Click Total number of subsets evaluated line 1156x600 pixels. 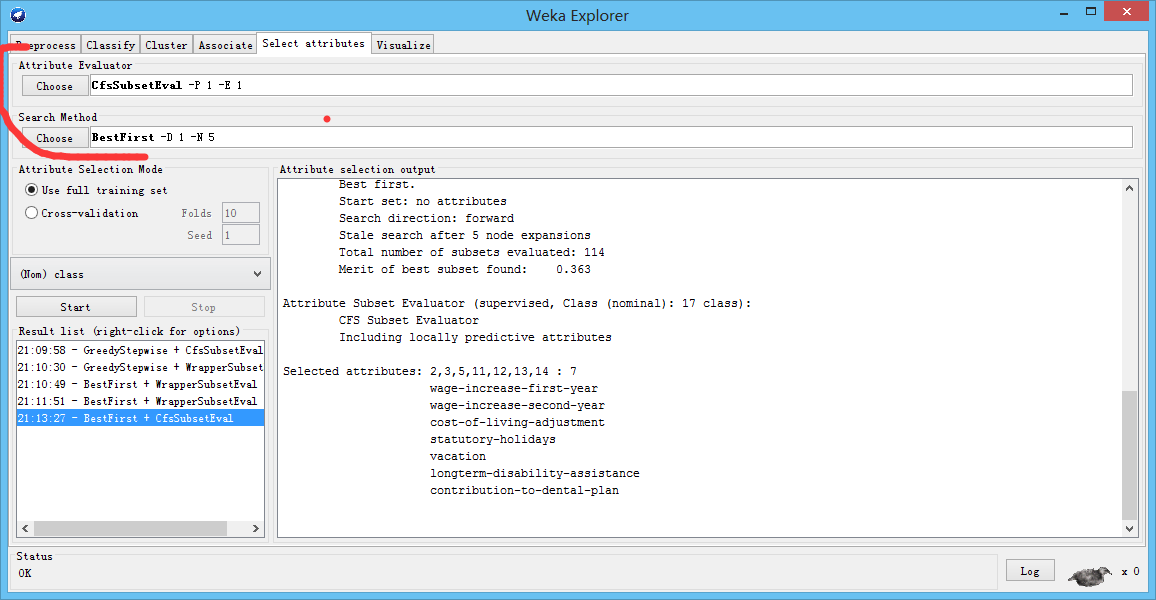tap(472, 253)
